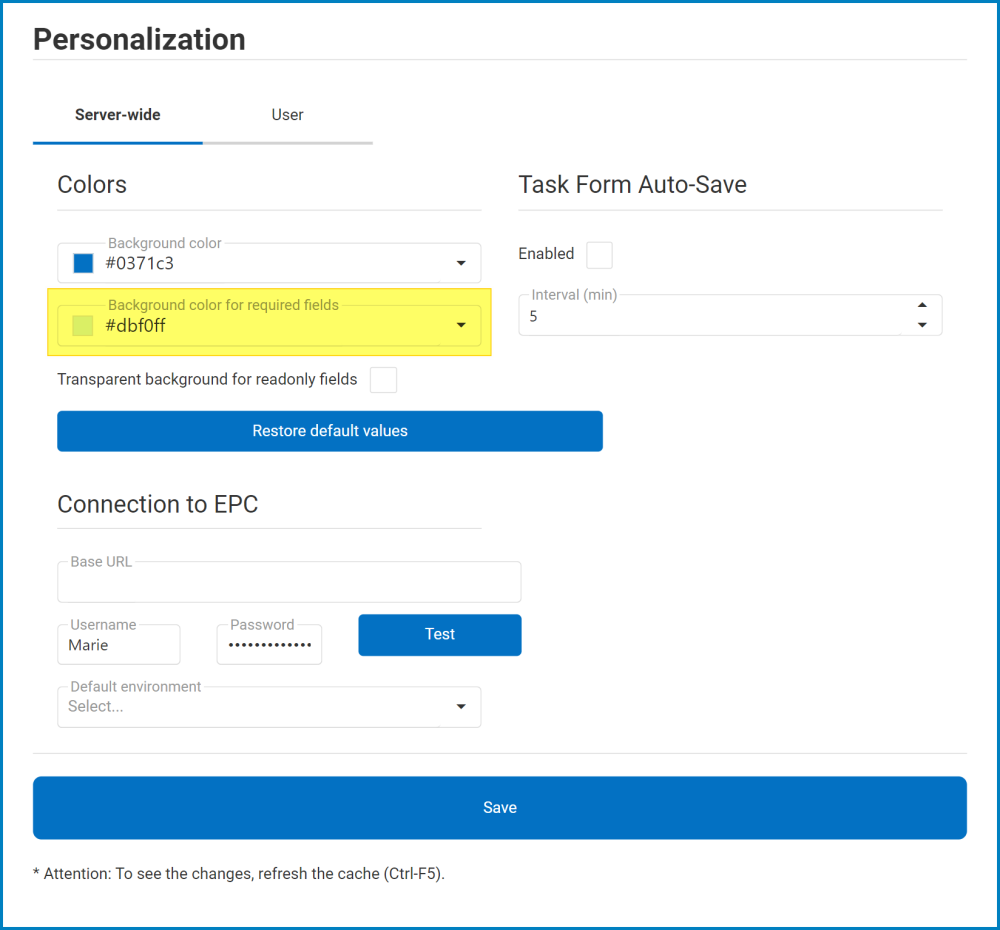This screenshot has width=1000, height=930.
Task: Open the Default environment selector
Action: pos(461,706)
